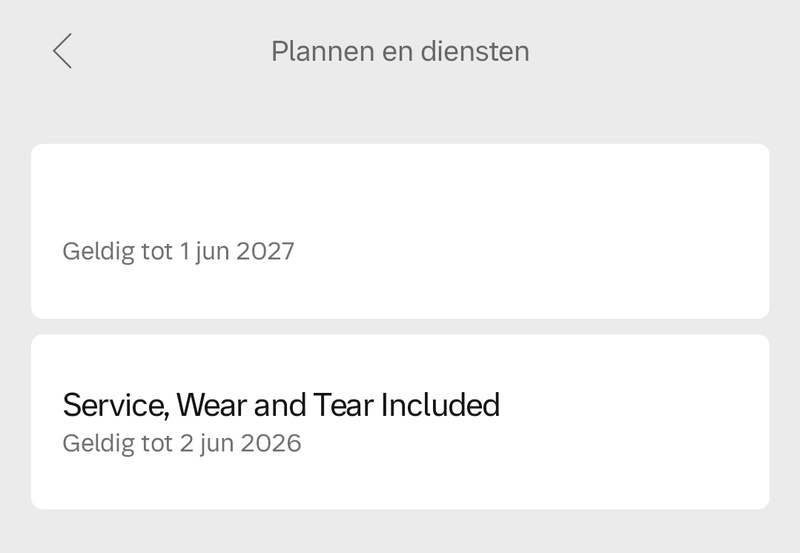This screenshot has width=800, height=553.
Task: Click the 2026 expiry date label
Action: click(181, 442)
